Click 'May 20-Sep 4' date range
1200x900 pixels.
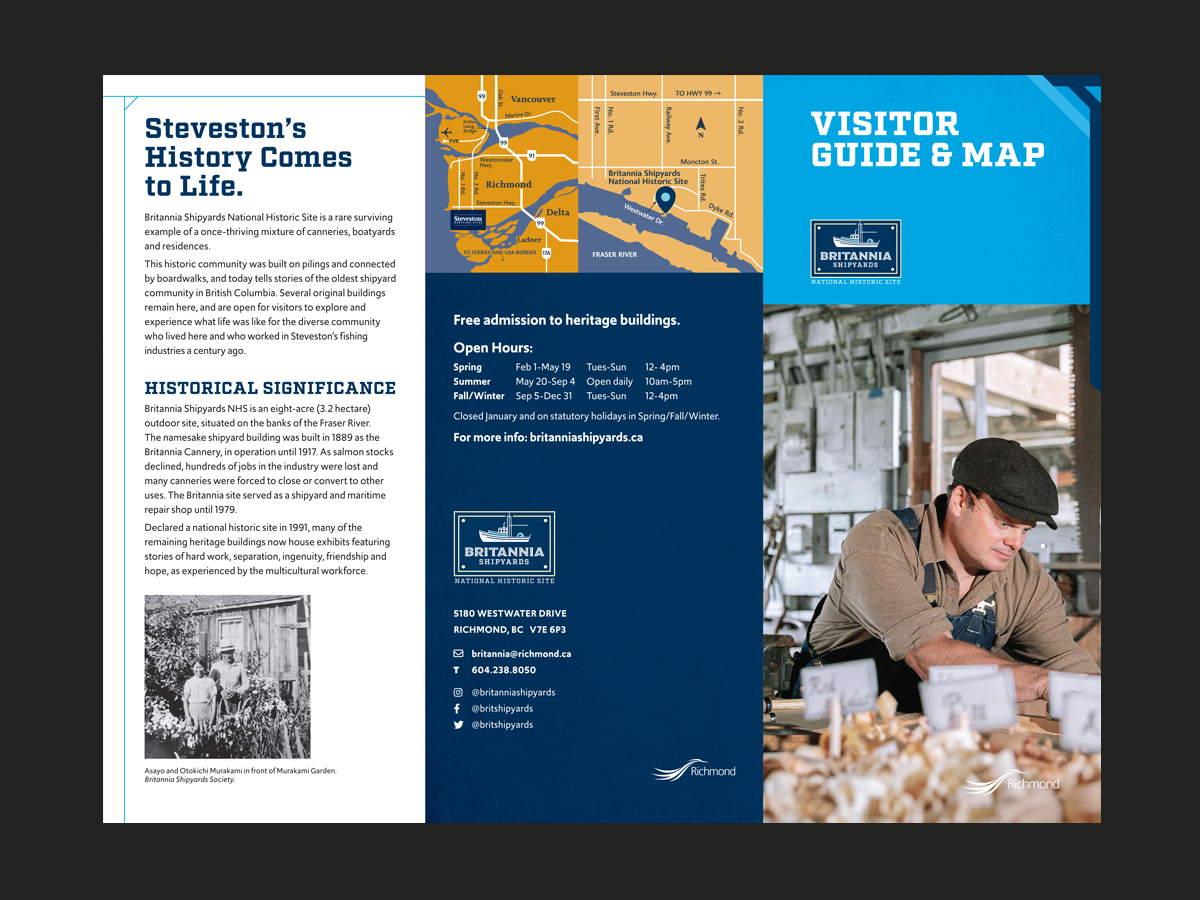coord(545,381)
